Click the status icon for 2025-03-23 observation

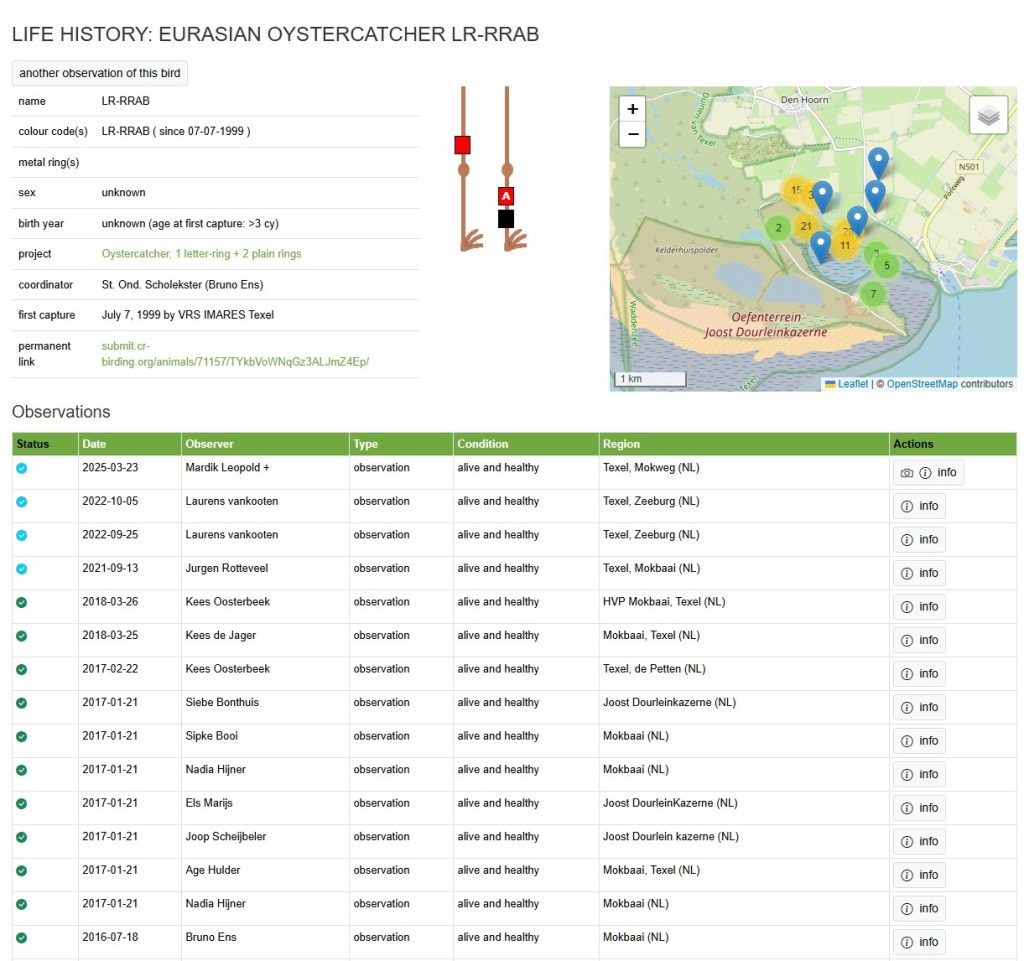coord(22,468)
